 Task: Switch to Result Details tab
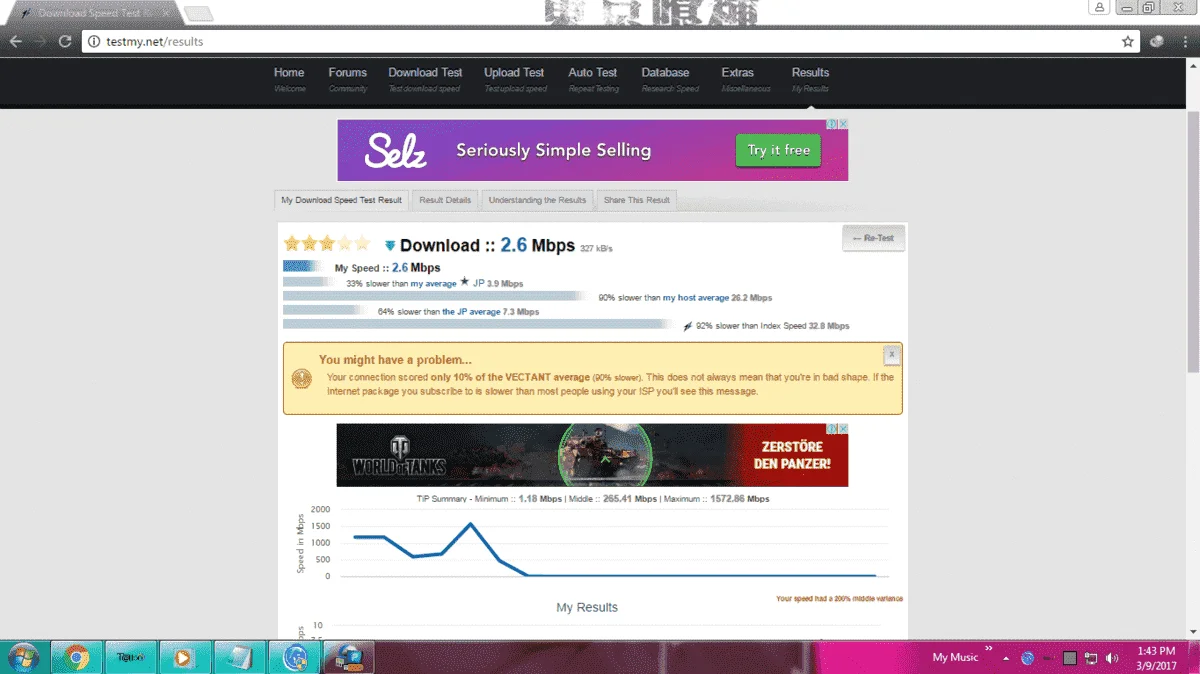(x=445, y=200)
